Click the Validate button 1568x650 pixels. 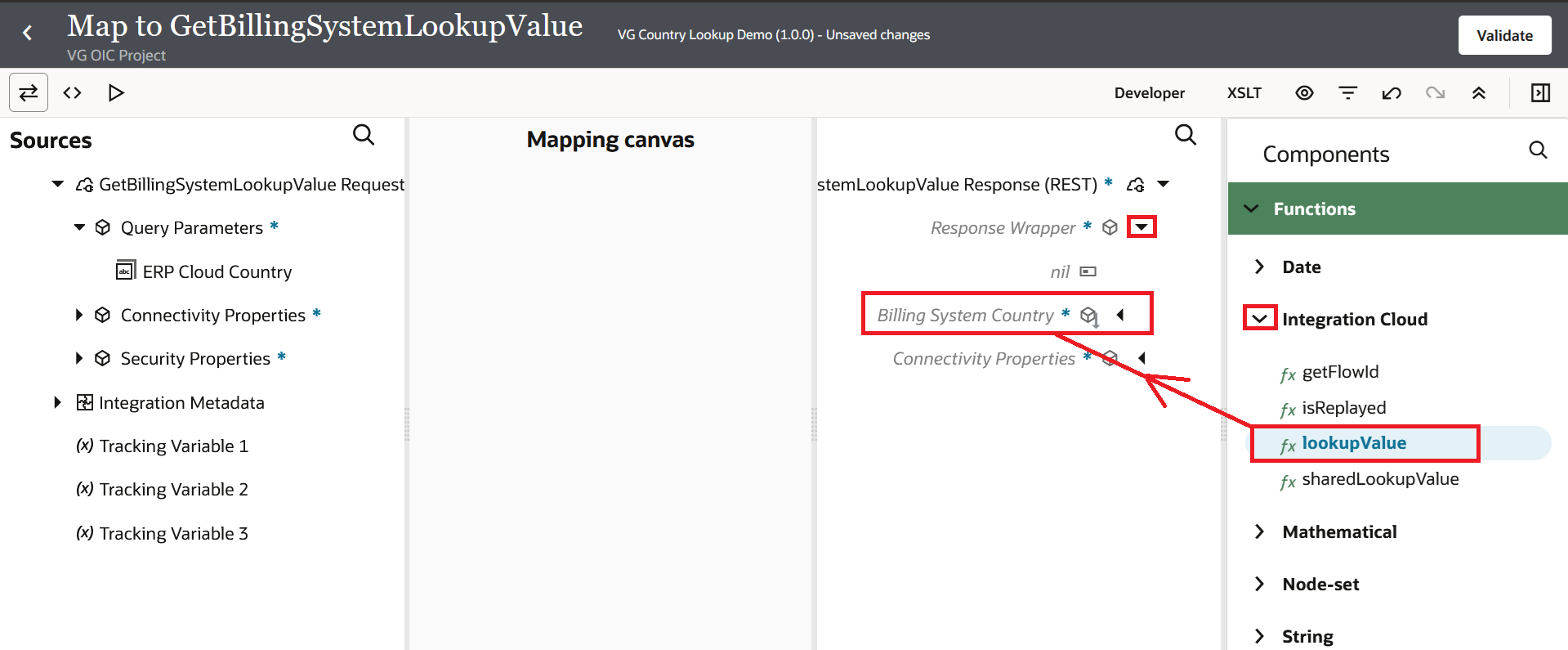pyautogui.click(x=1504, y=35)
